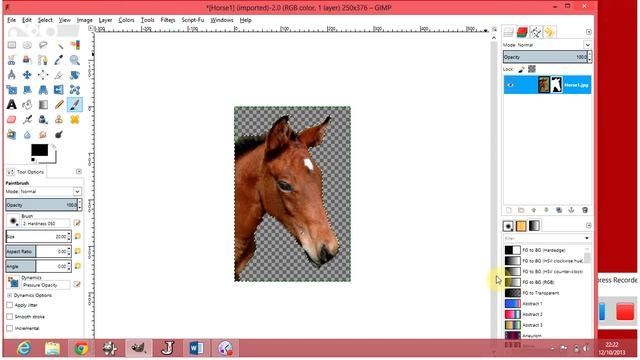
Task: Open the File menu
Action: tap(11, 20)
